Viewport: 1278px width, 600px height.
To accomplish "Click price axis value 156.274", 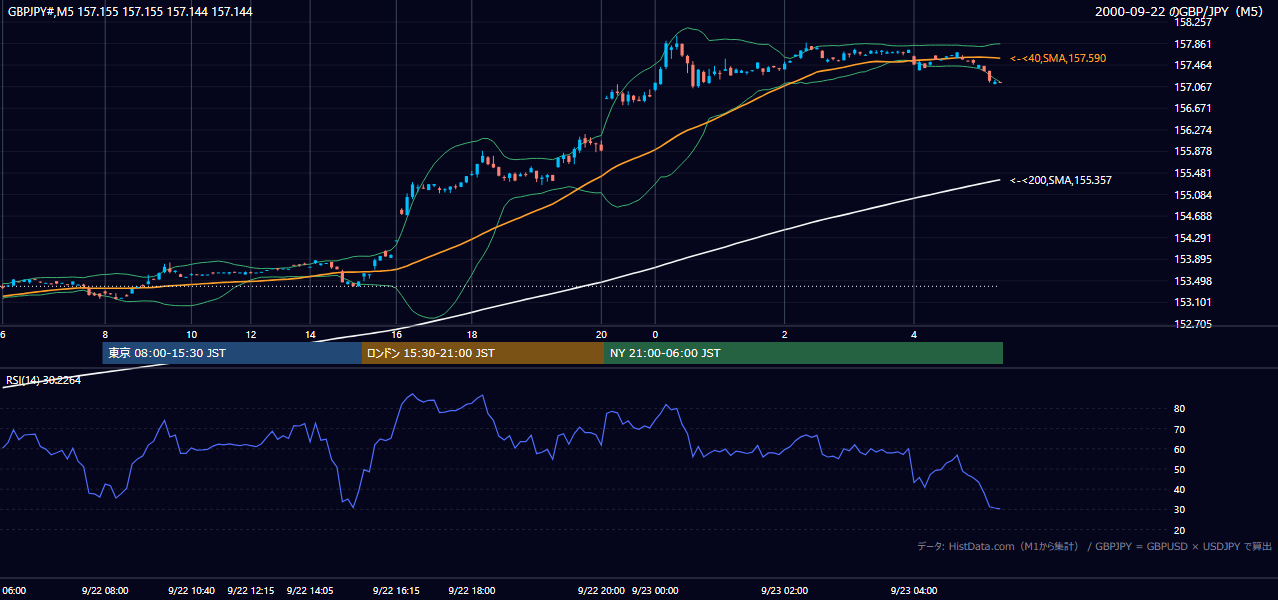I will [1193, 130].
